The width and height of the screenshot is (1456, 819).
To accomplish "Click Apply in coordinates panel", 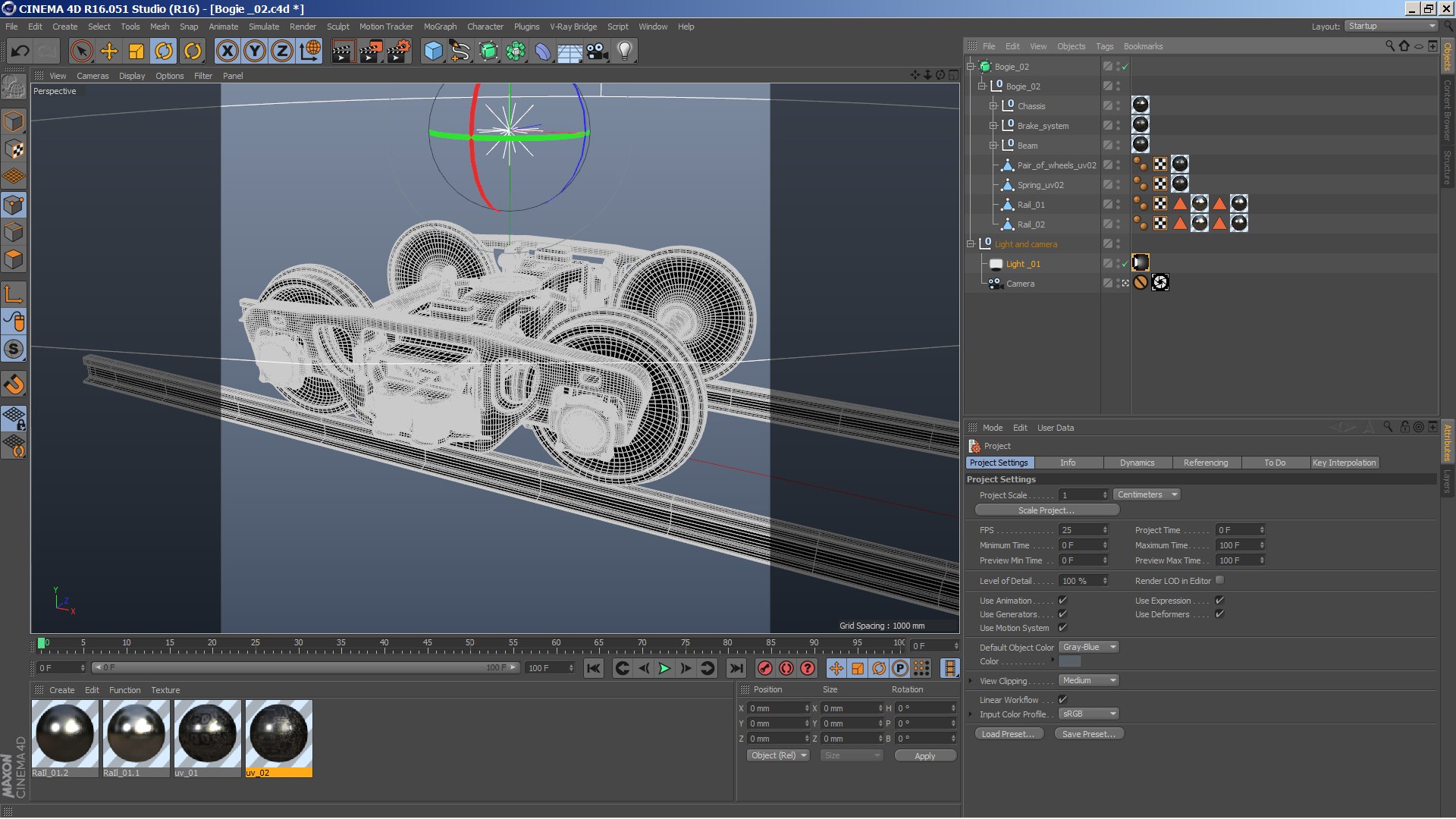I will tap(924, 756).
